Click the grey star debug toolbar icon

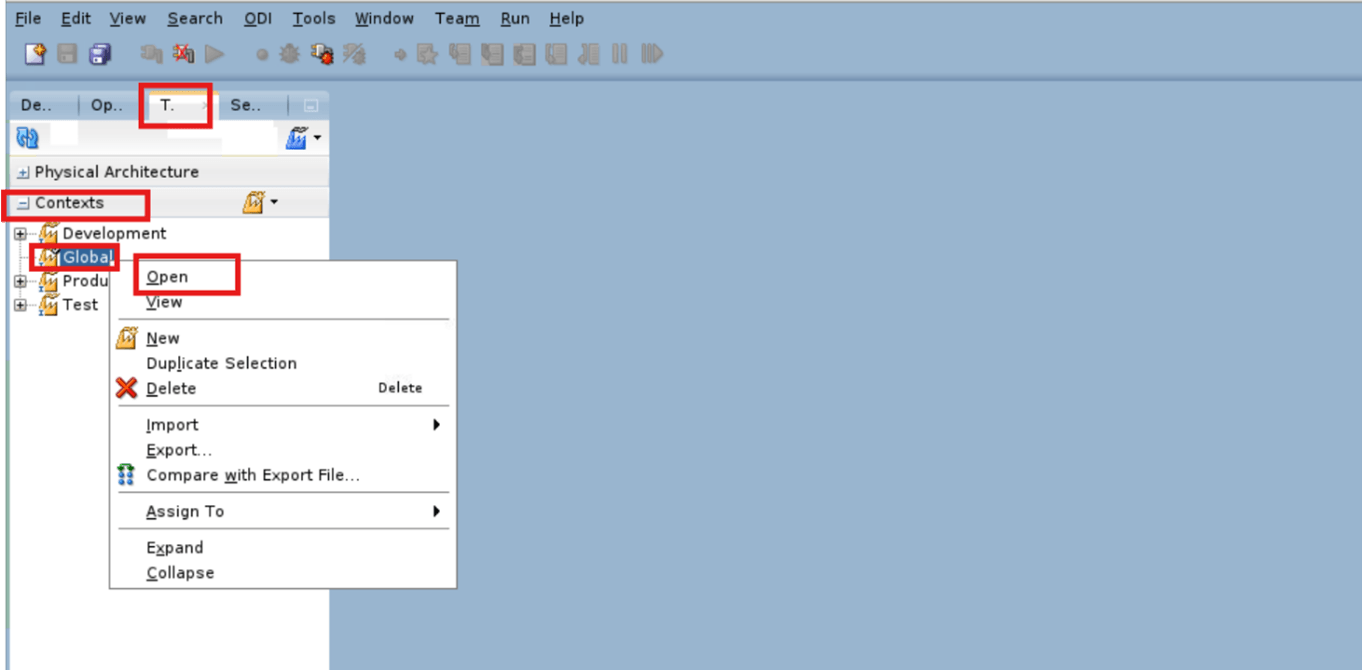coord(427,54)
